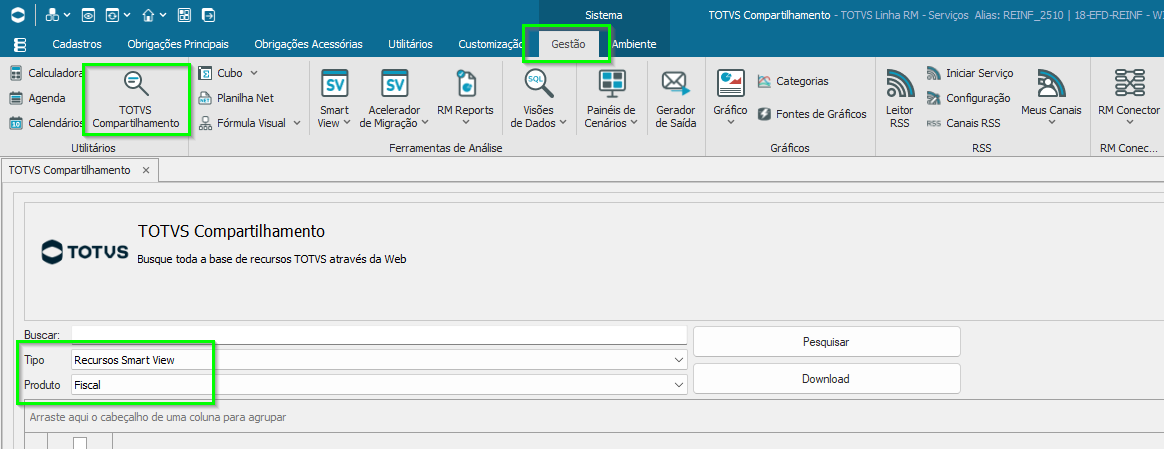
Task: Click the 'Arraste aqui o cabeçalho' grouping panel text
Action: pyautogui.click(x=157, y=418)
